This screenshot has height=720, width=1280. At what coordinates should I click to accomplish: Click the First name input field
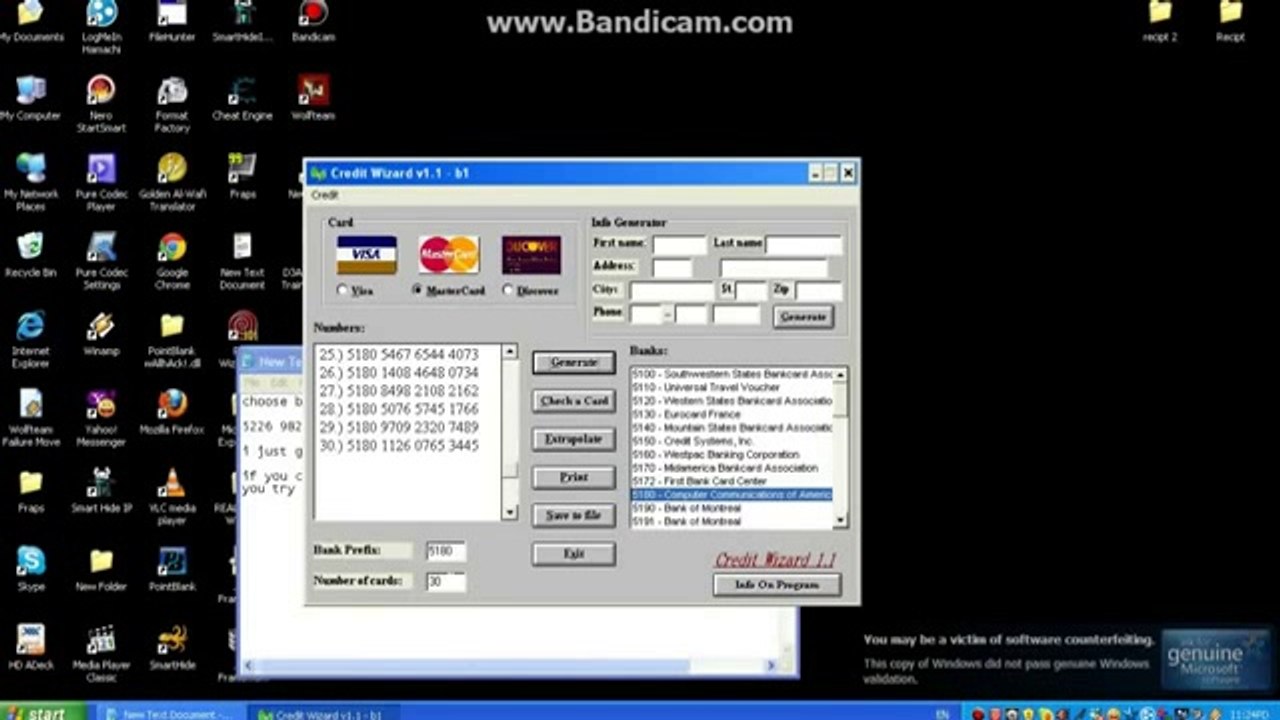(x=679, y=244)
